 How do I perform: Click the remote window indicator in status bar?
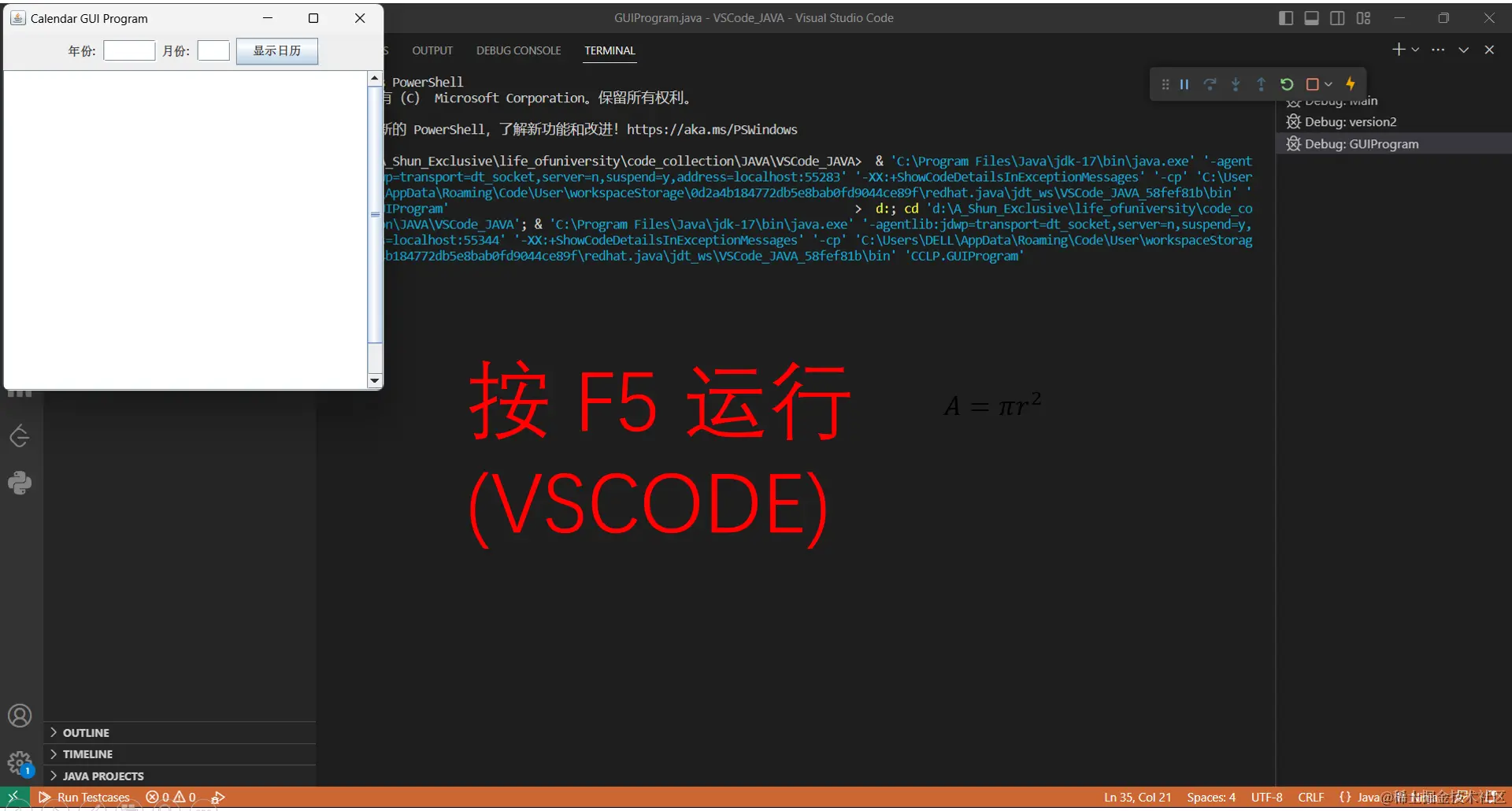click(x=15, y=797)
